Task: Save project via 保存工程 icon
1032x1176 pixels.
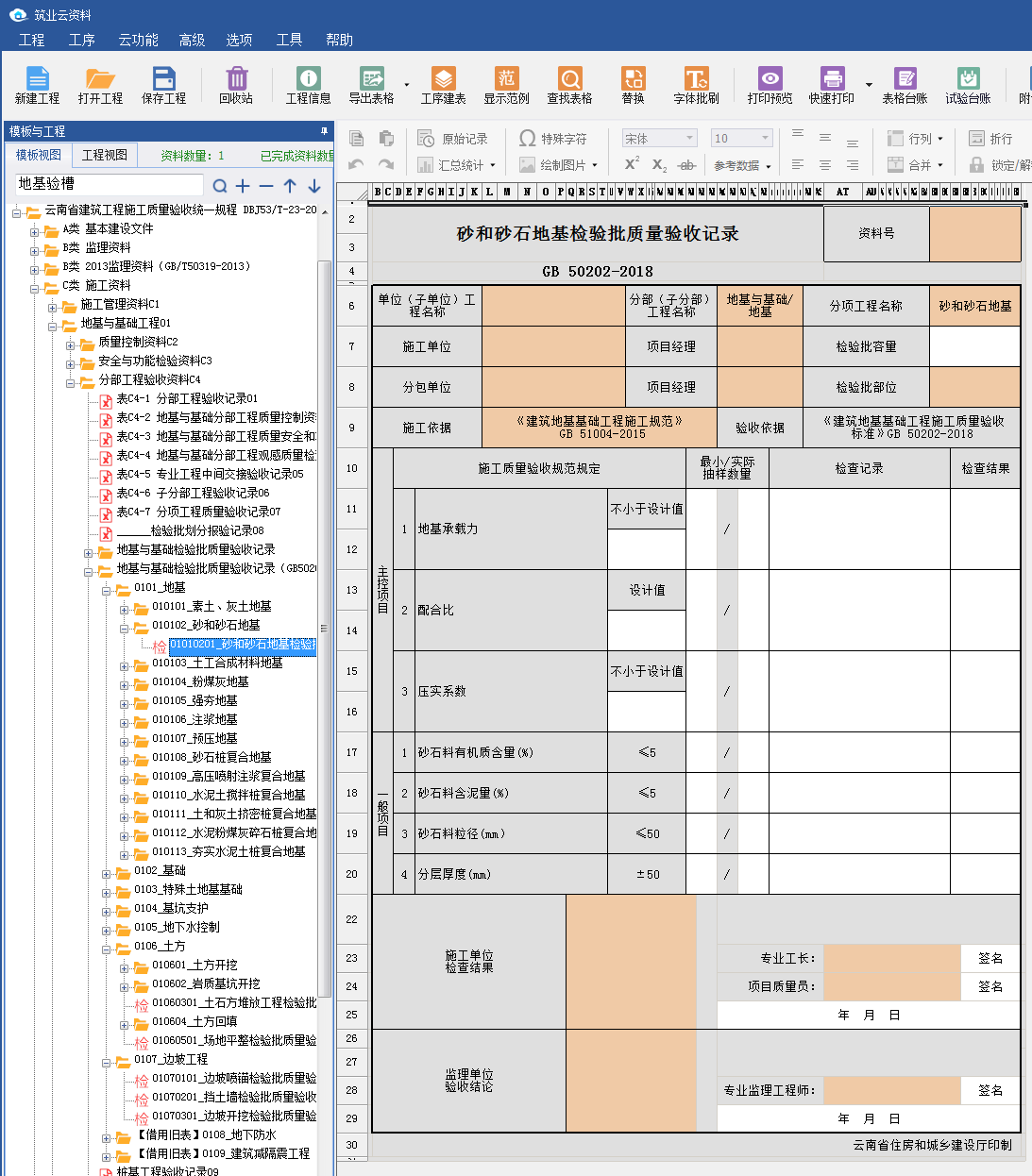Action: (x=163, y=85)
